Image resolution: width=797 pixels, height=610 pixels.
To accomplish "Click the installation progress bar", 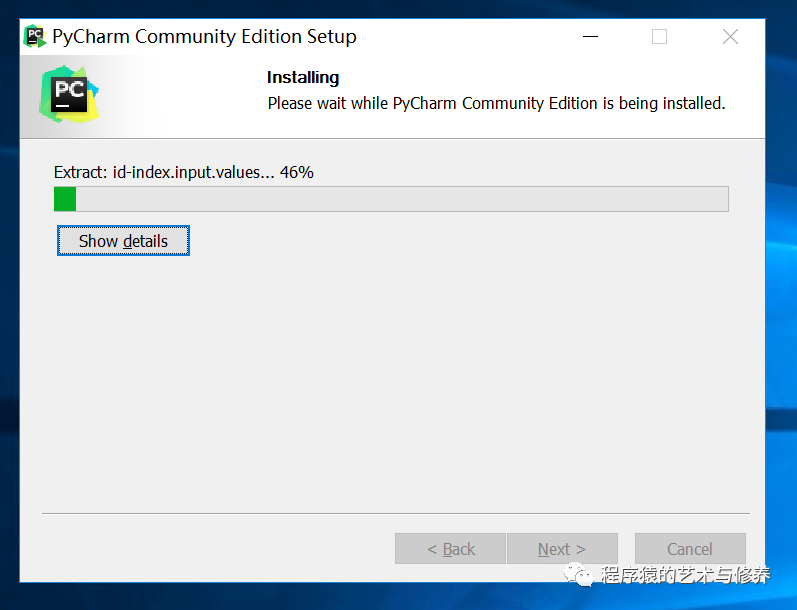I will (x=391, y=199).
